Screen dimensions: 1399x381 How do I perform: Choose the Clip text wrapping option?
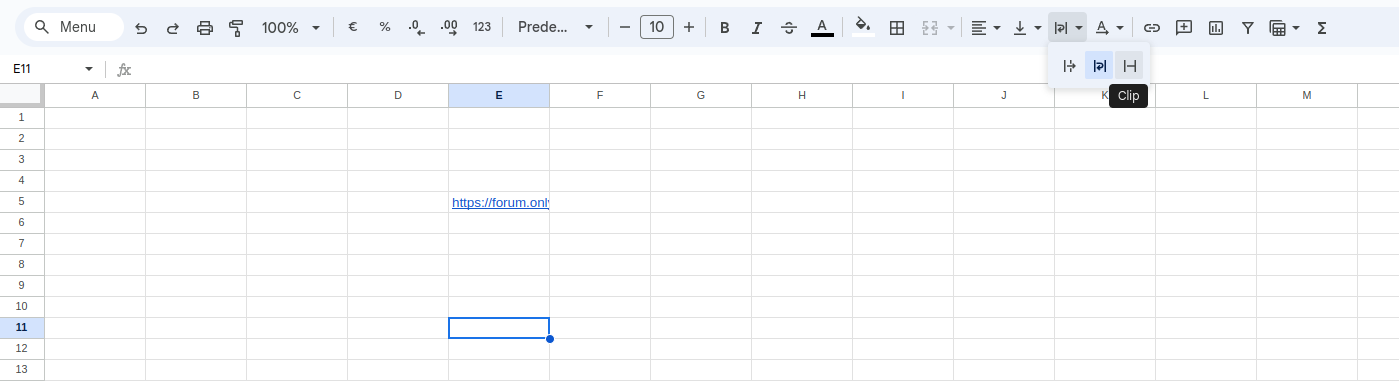pos(1130,66)
